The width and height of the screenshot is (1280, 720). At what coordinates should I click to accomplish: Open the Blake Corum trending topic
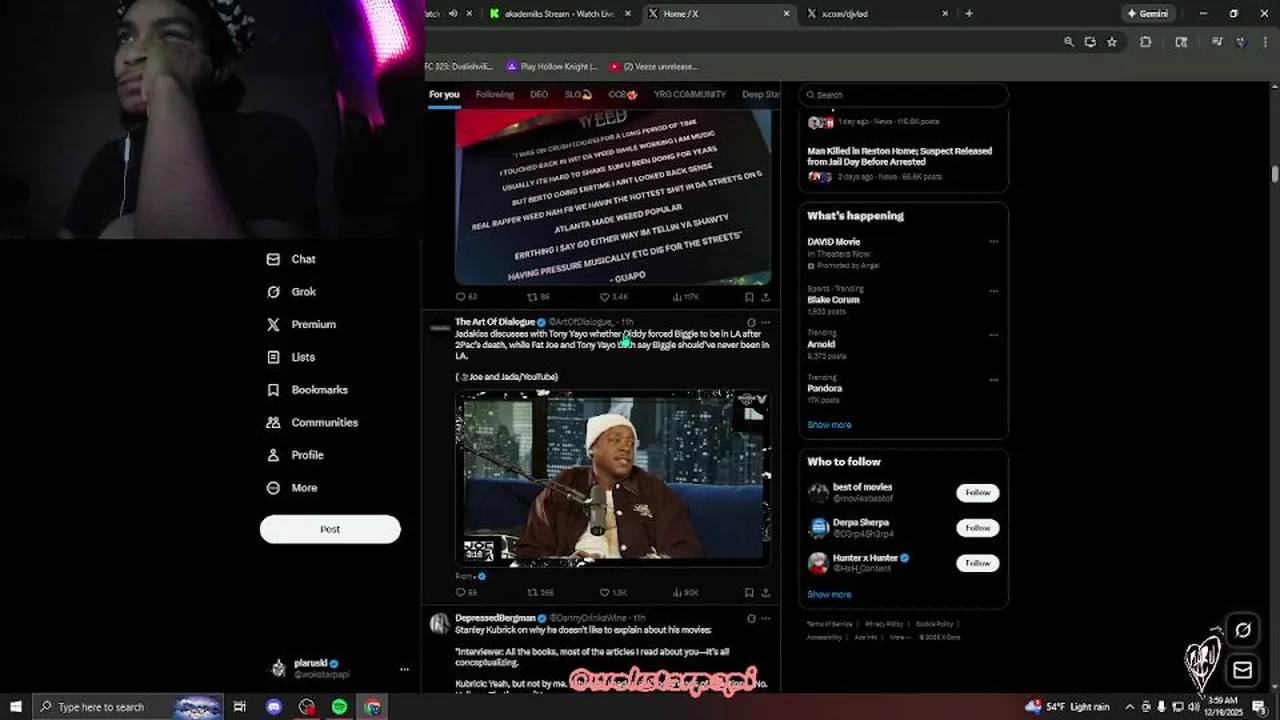pyautogui.click(x=833, y=300)
